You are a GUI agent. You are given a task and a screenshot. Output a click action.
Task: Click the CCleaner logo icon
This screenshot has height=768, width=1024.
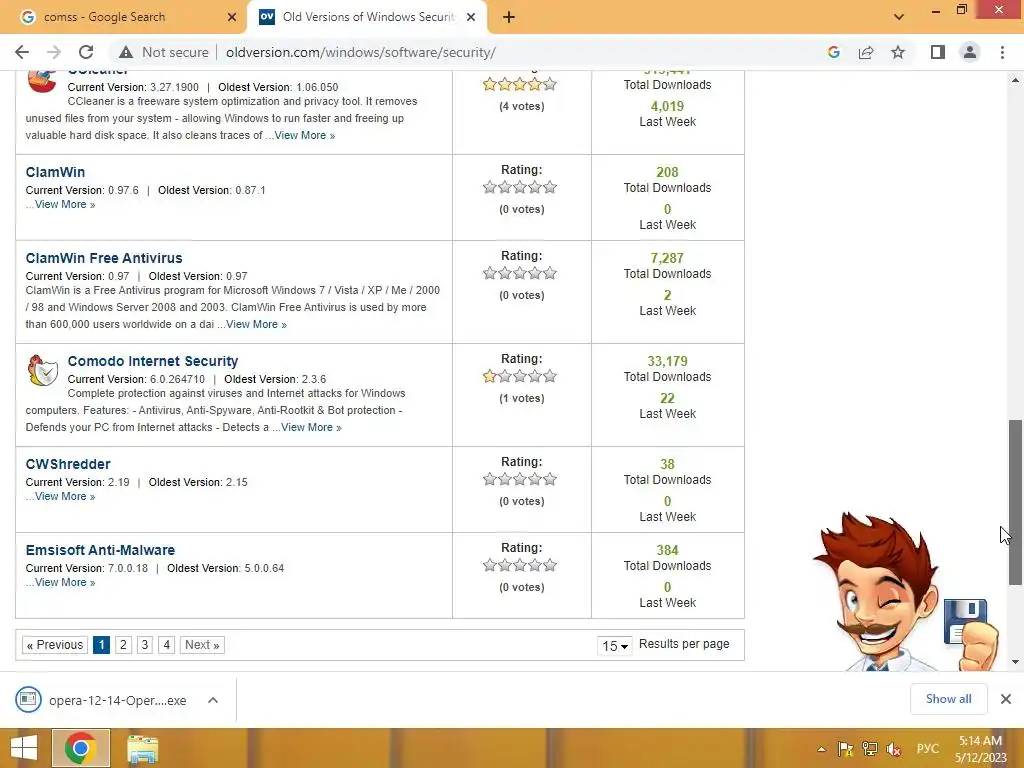pos(42,81)
